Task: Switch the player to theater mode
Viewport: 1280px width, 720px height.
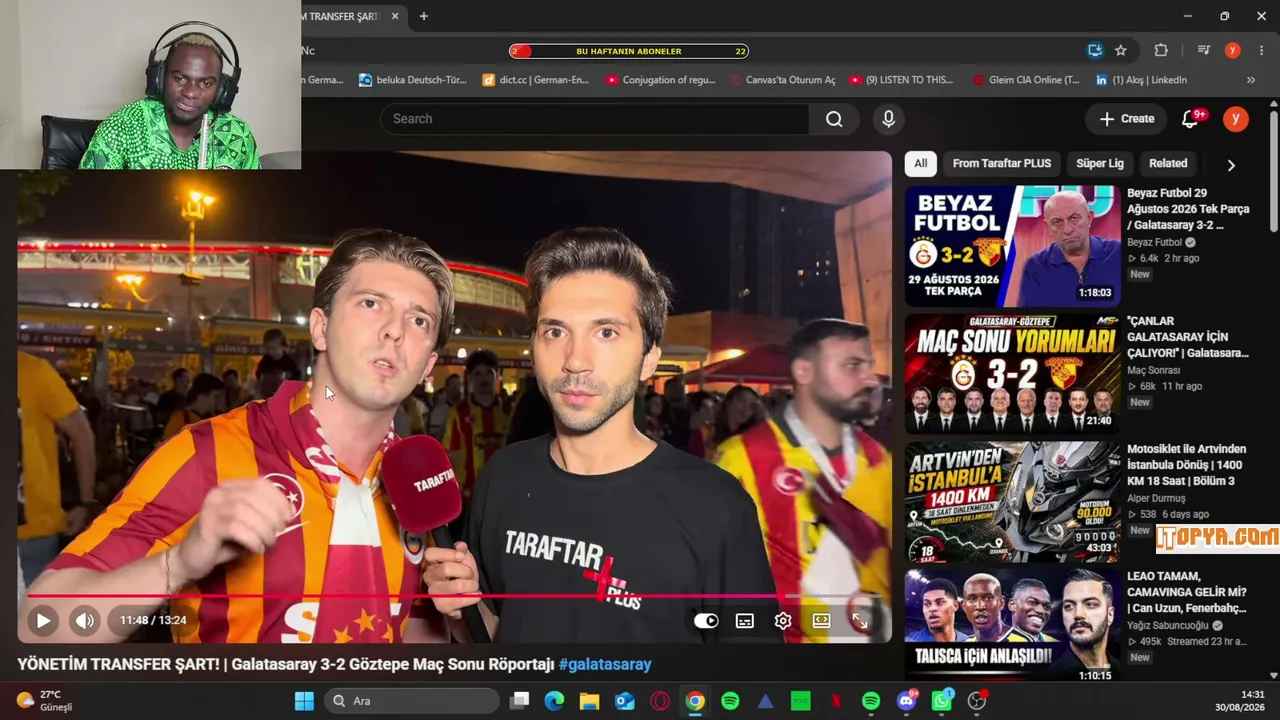Action: click(821, 621)
